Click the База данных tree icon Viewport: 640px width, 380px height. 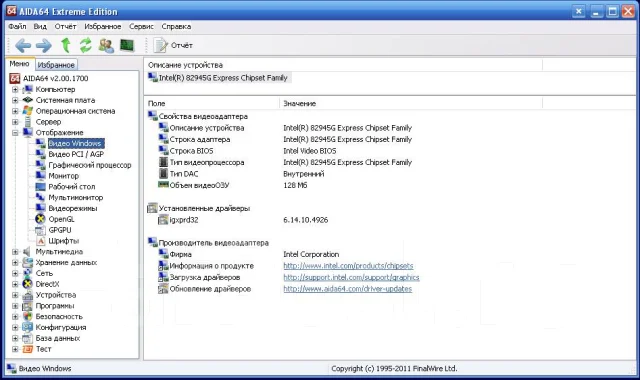point(27,338)
